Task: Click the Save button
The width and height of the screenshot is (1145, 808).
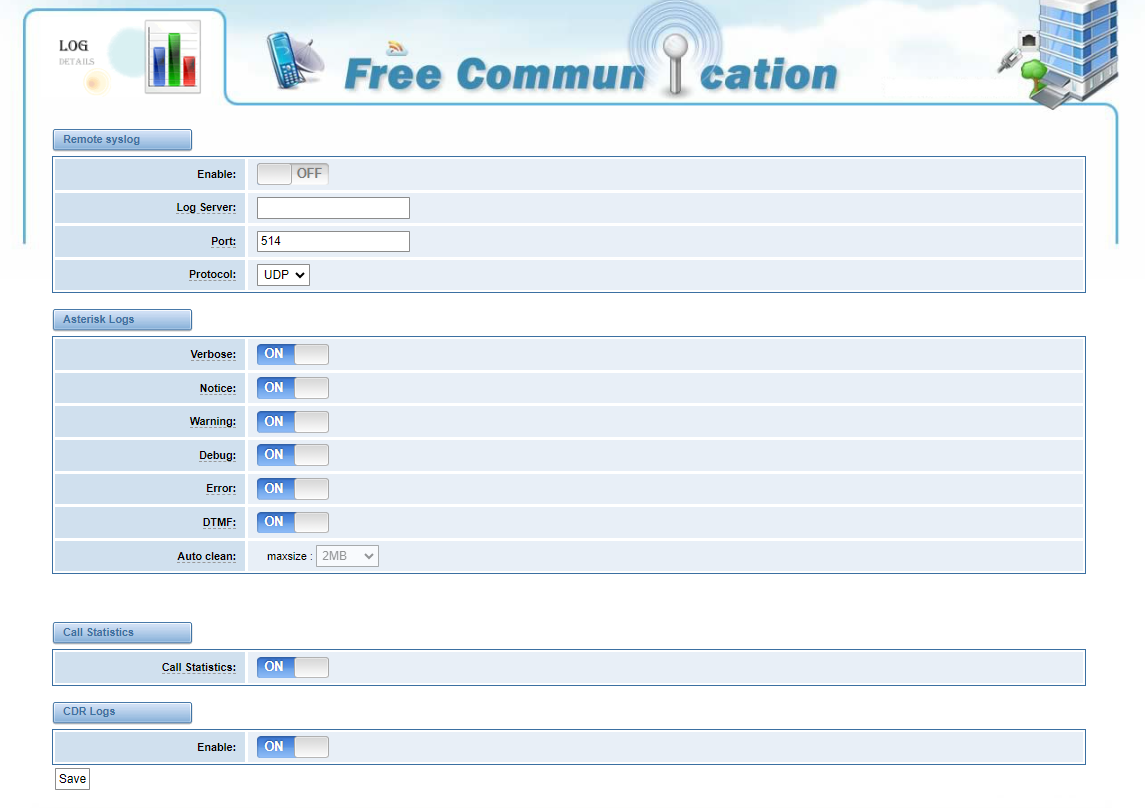Action: point(72,779)
